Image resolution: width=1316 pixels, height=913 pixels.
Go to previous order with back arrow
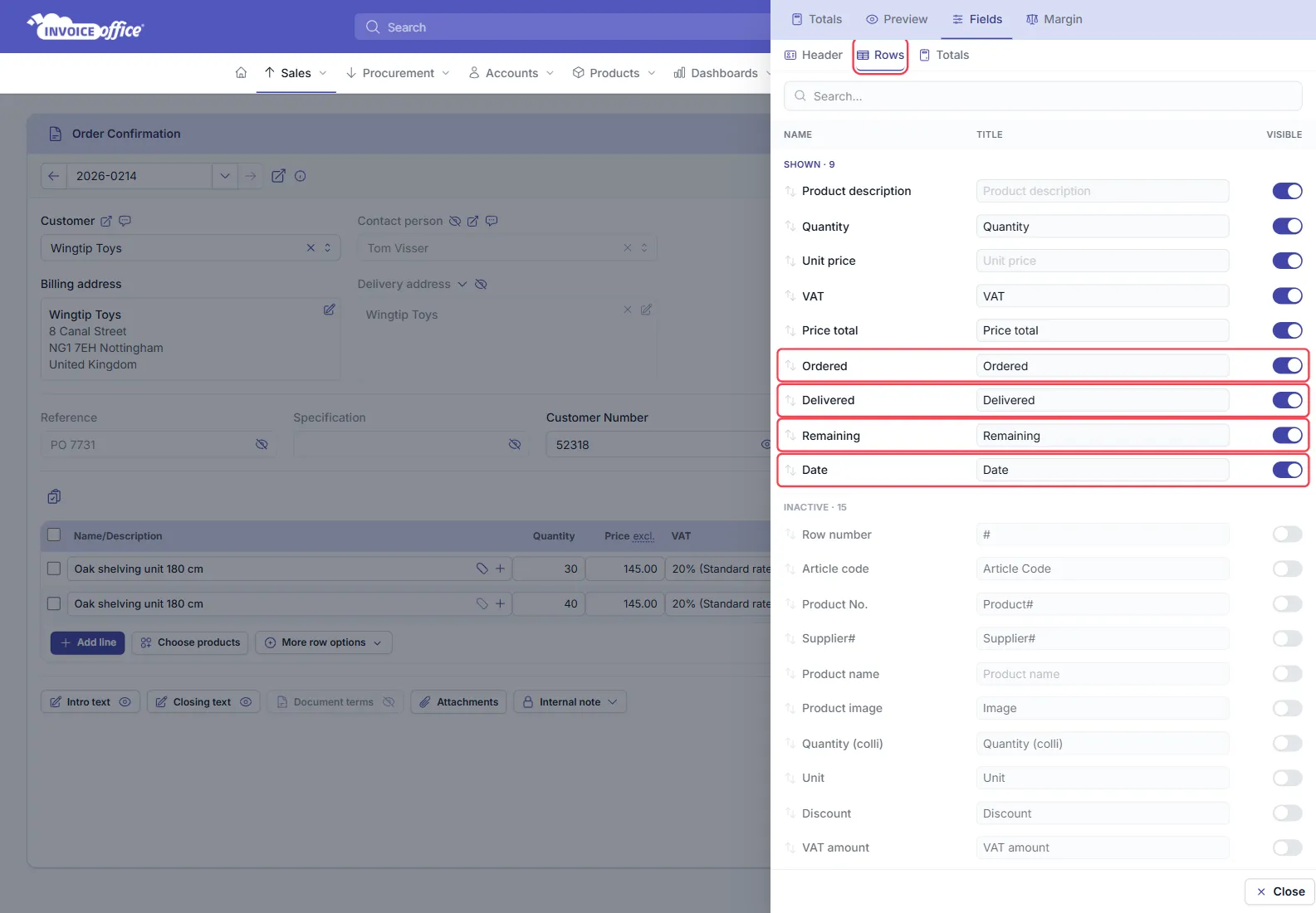coord(53,176)
